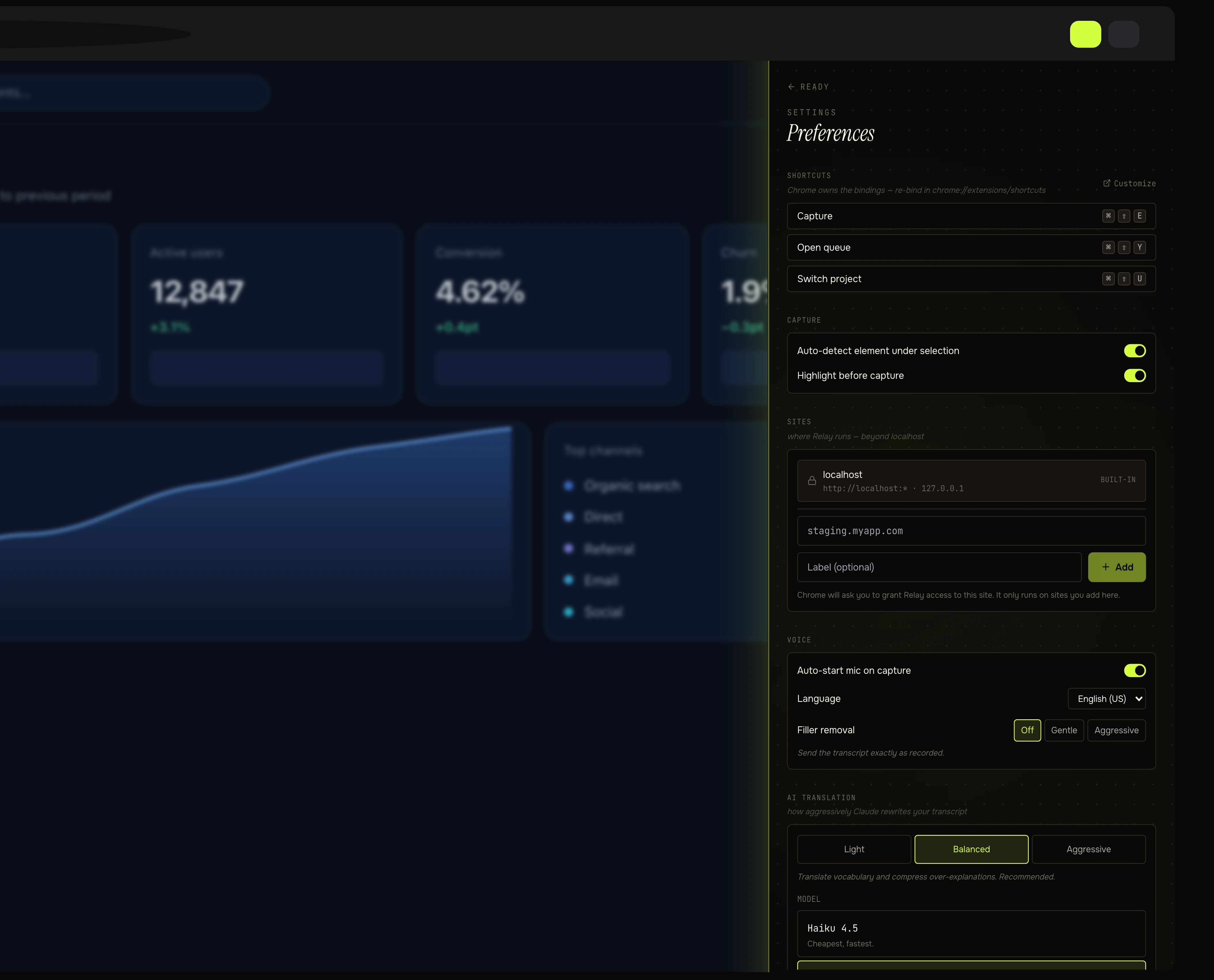Click the U keycap in Switch project row
This screenshot has height=980, width=1214.
[1139, 279]
